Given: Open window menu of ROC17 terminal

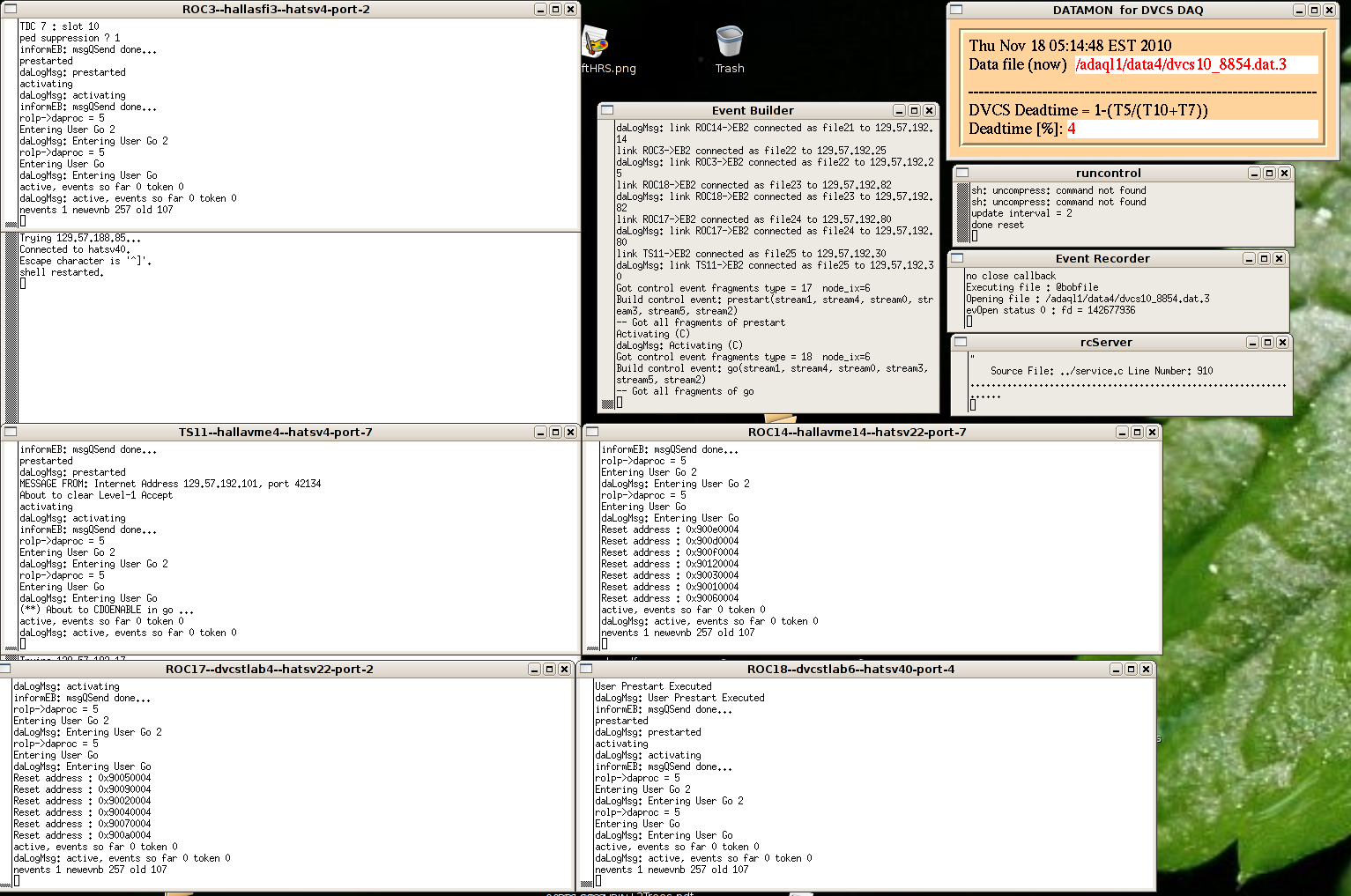Looking at the screenshot, I should tap(5, 670).
